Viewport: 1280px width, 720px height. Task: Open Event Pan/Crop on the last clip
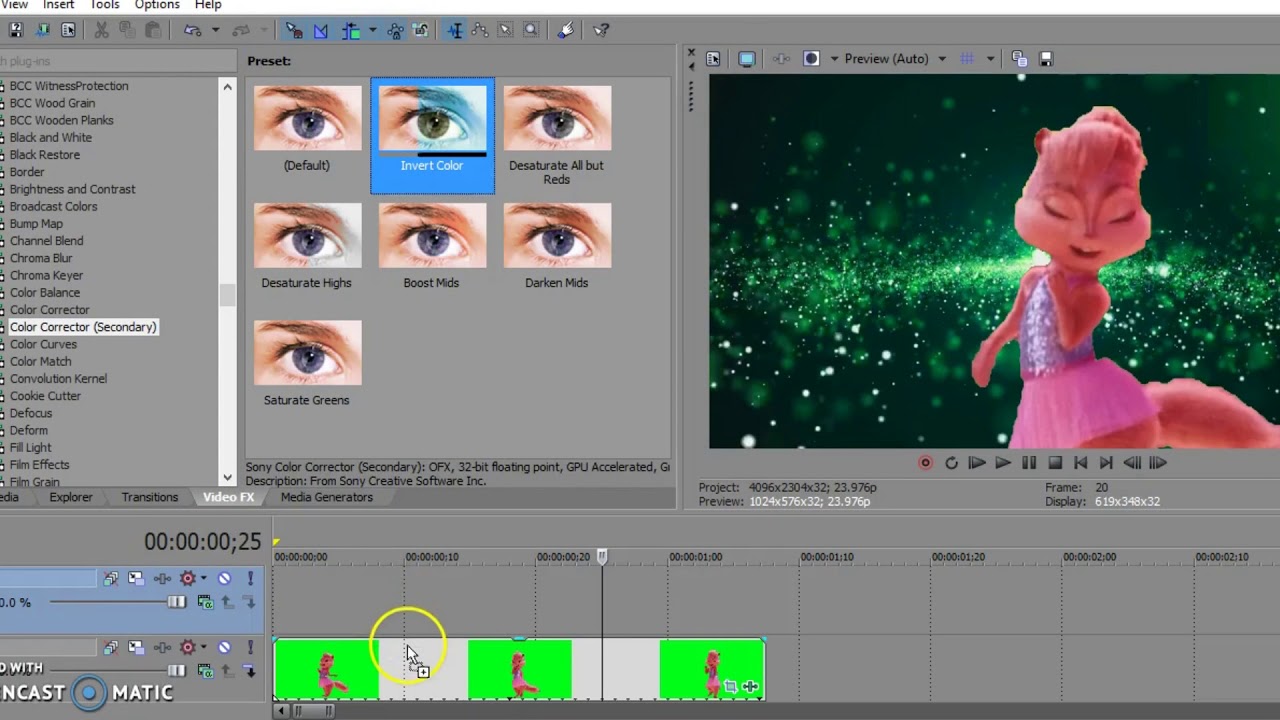click(731, 686)
